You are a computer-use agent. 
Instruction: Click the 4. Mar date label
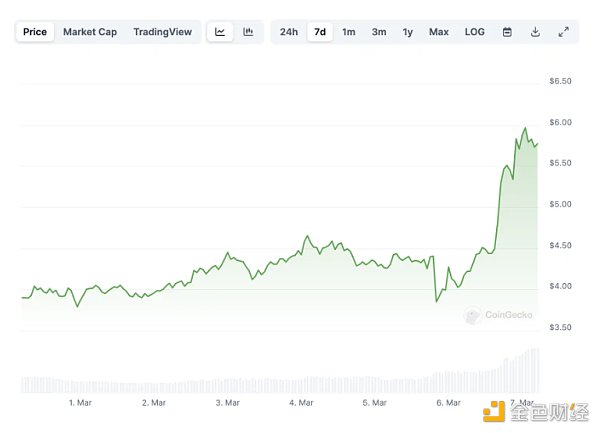(300, 403)
